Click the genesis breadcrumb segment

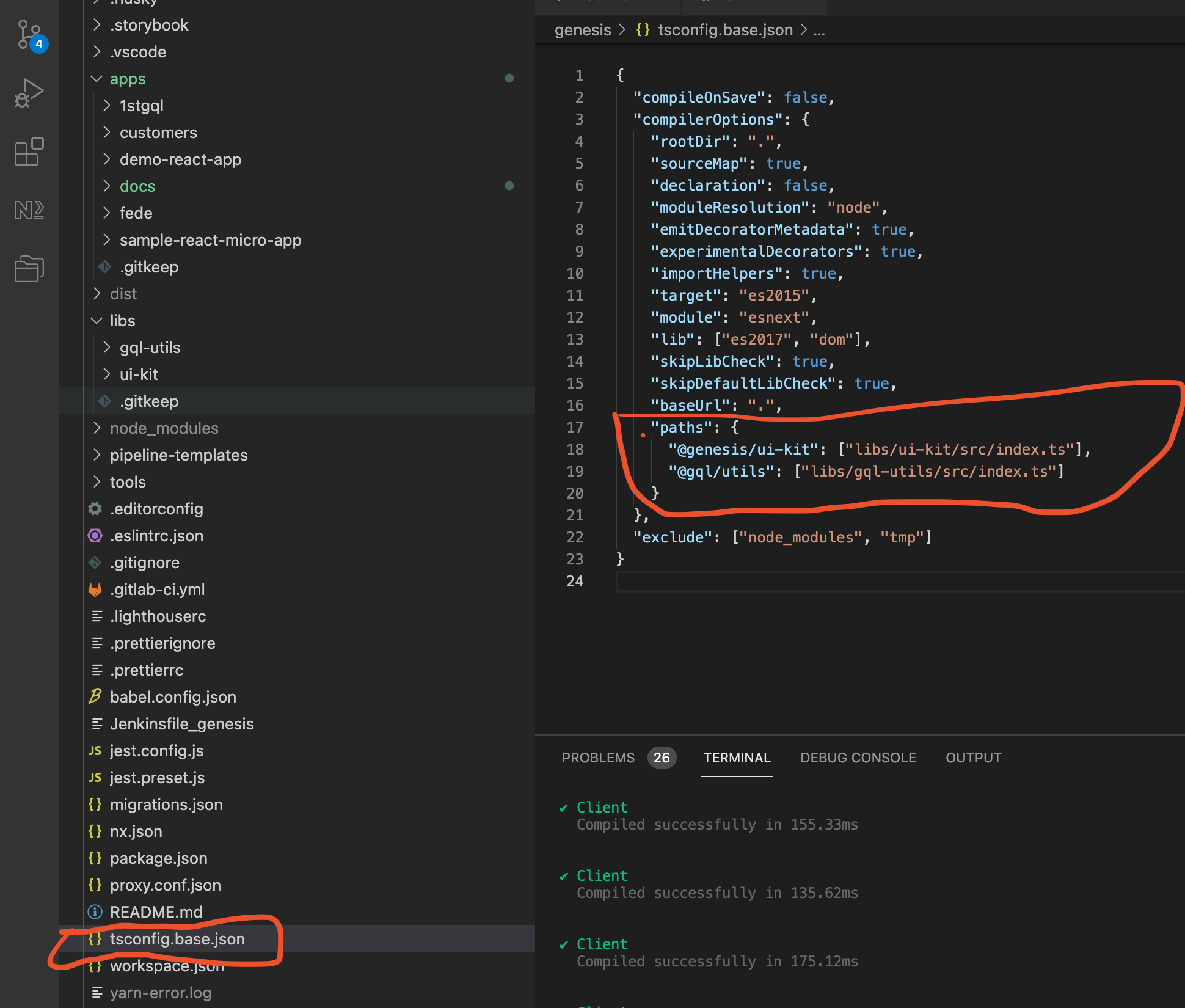coord(583,29)
